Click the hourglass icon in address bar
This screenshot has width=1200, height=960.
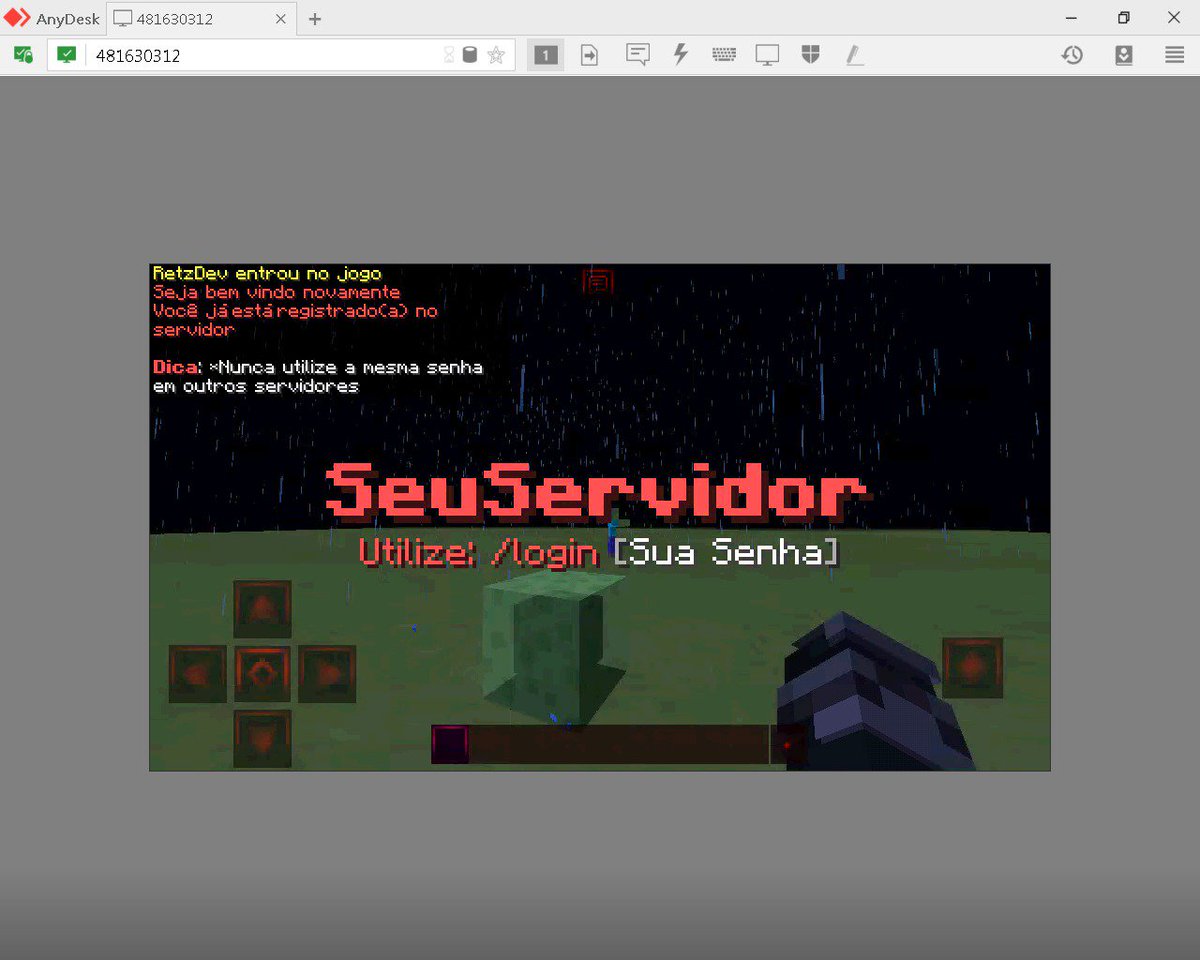(x=449, y=55)
